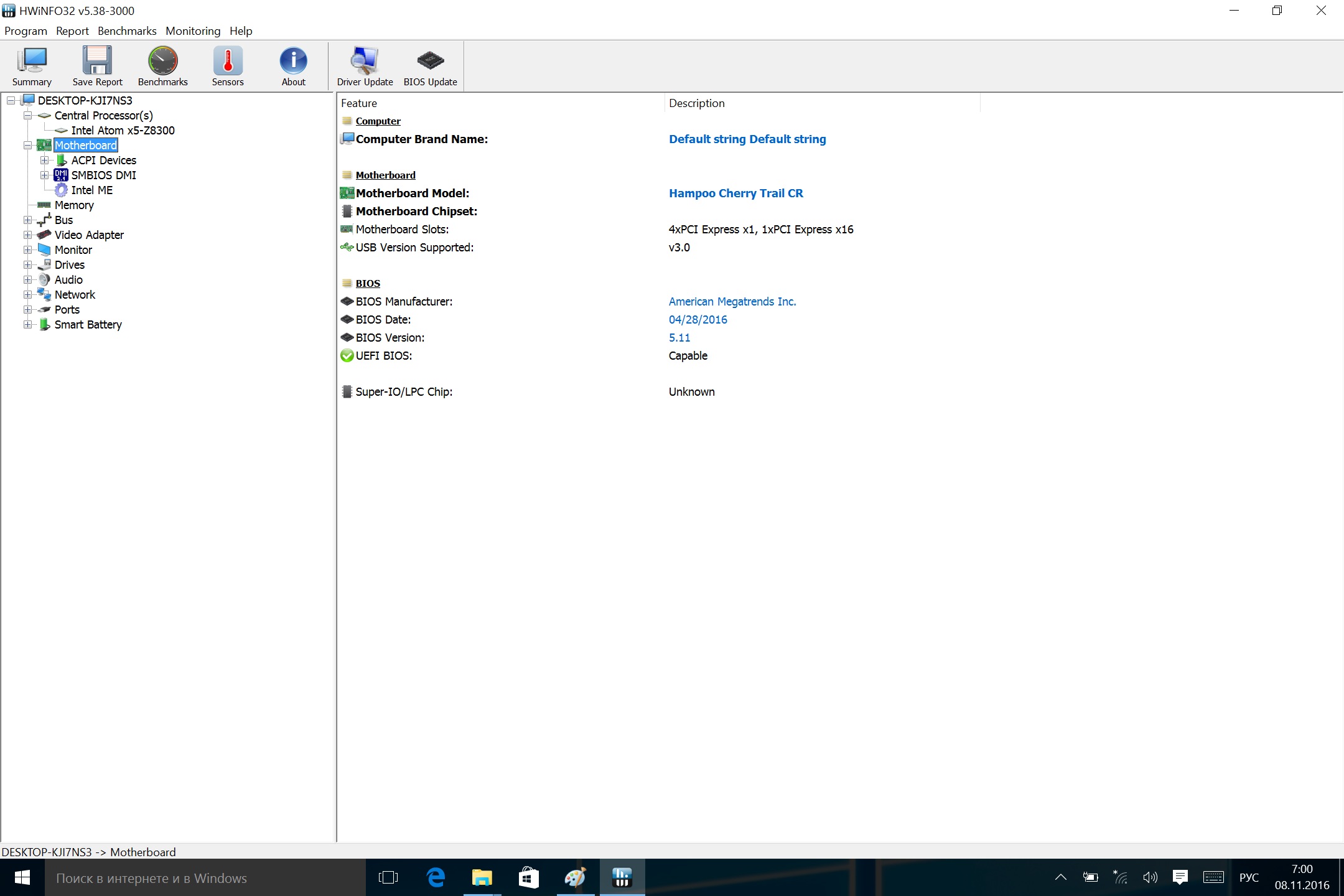Click the Video Adapter card icon

coord(44,235)
